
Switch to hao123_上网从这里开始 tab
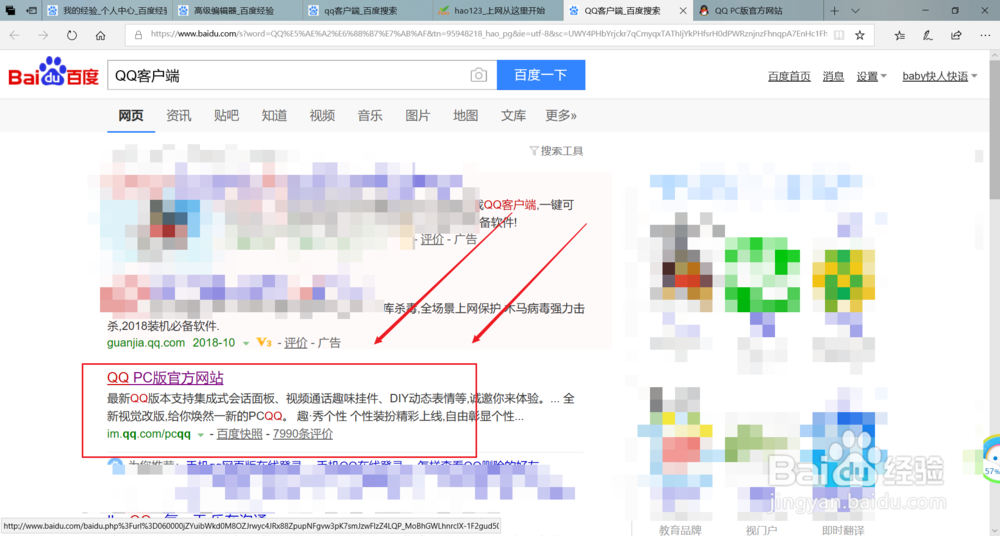(x=497, y=11)
